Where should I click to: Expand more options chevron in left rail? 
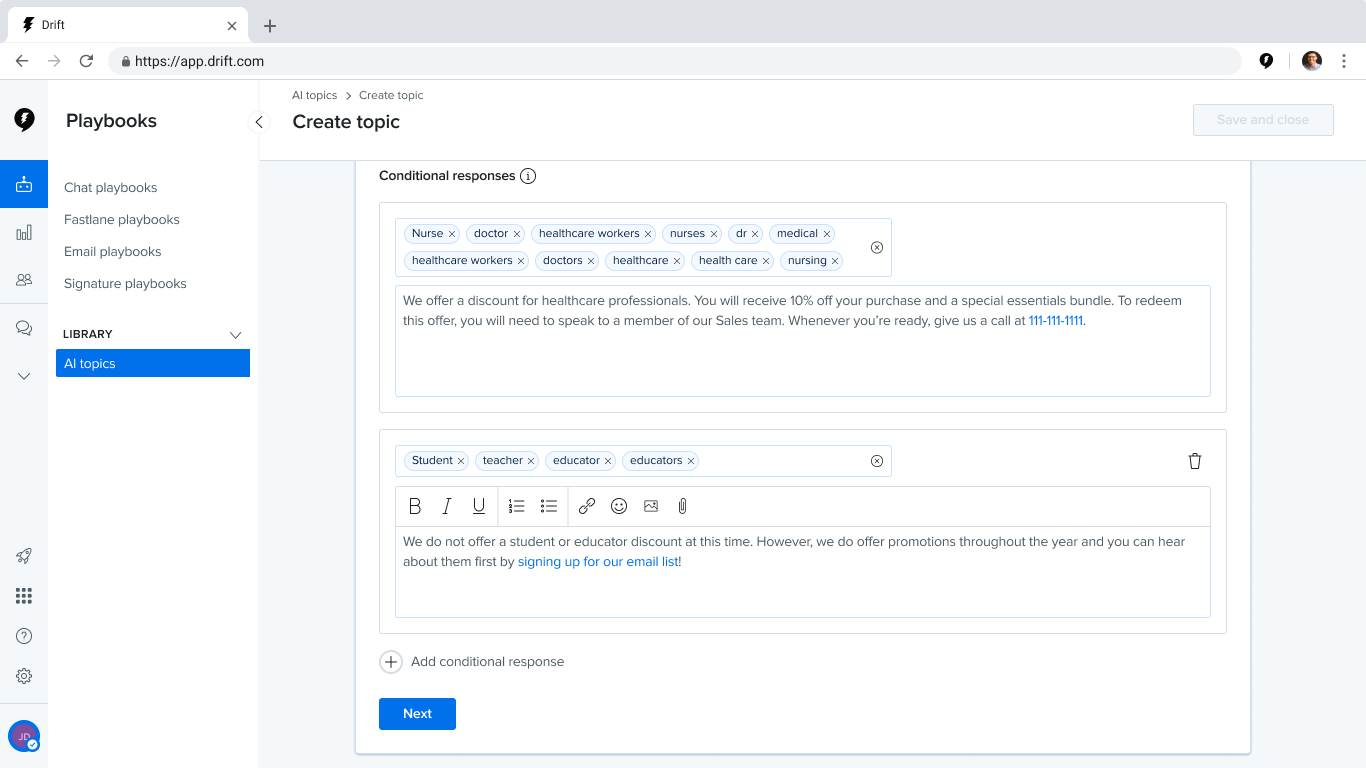[x=24, y=376]
